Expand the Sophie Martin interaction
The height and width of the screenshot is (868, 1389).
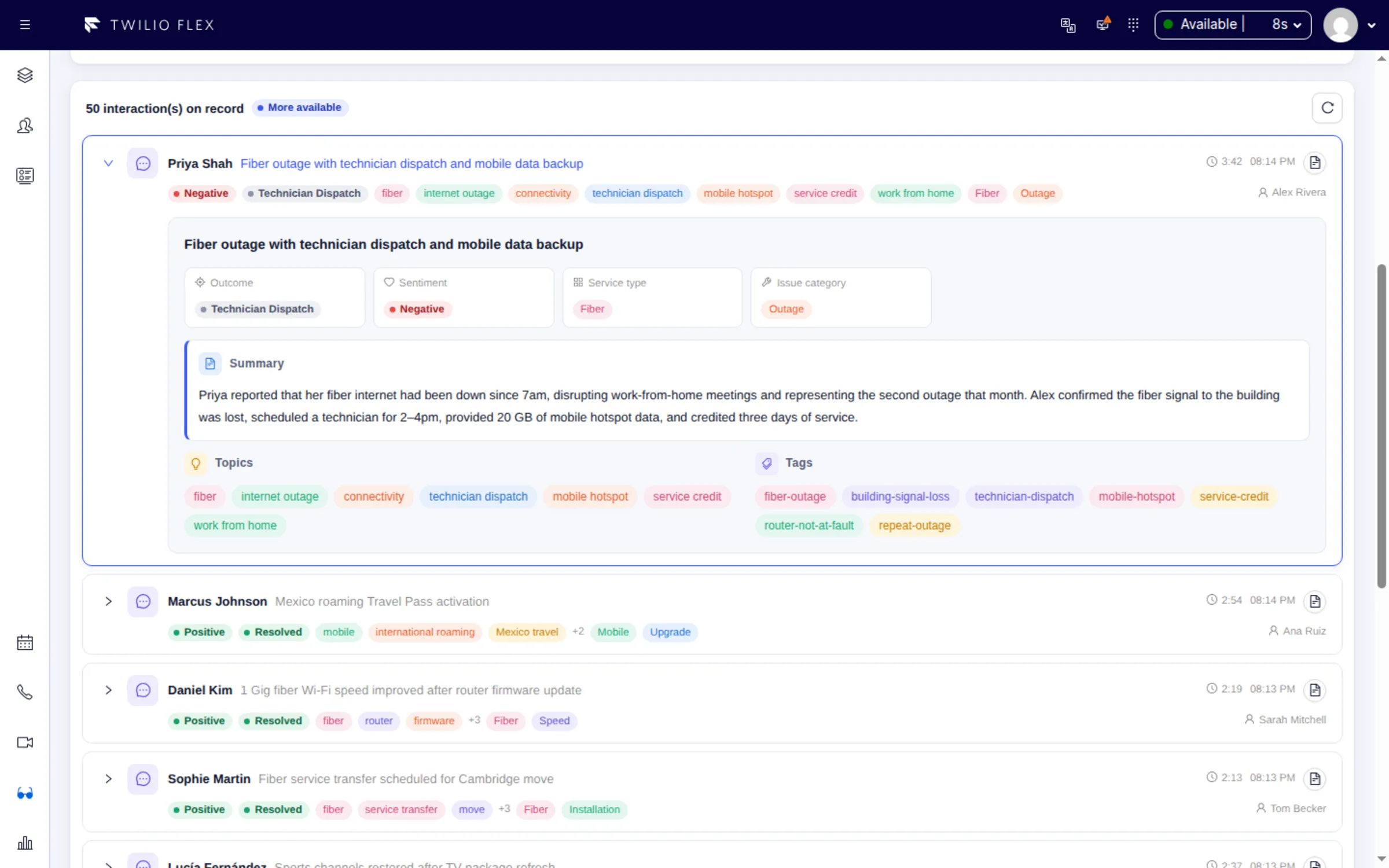[108, 779]
